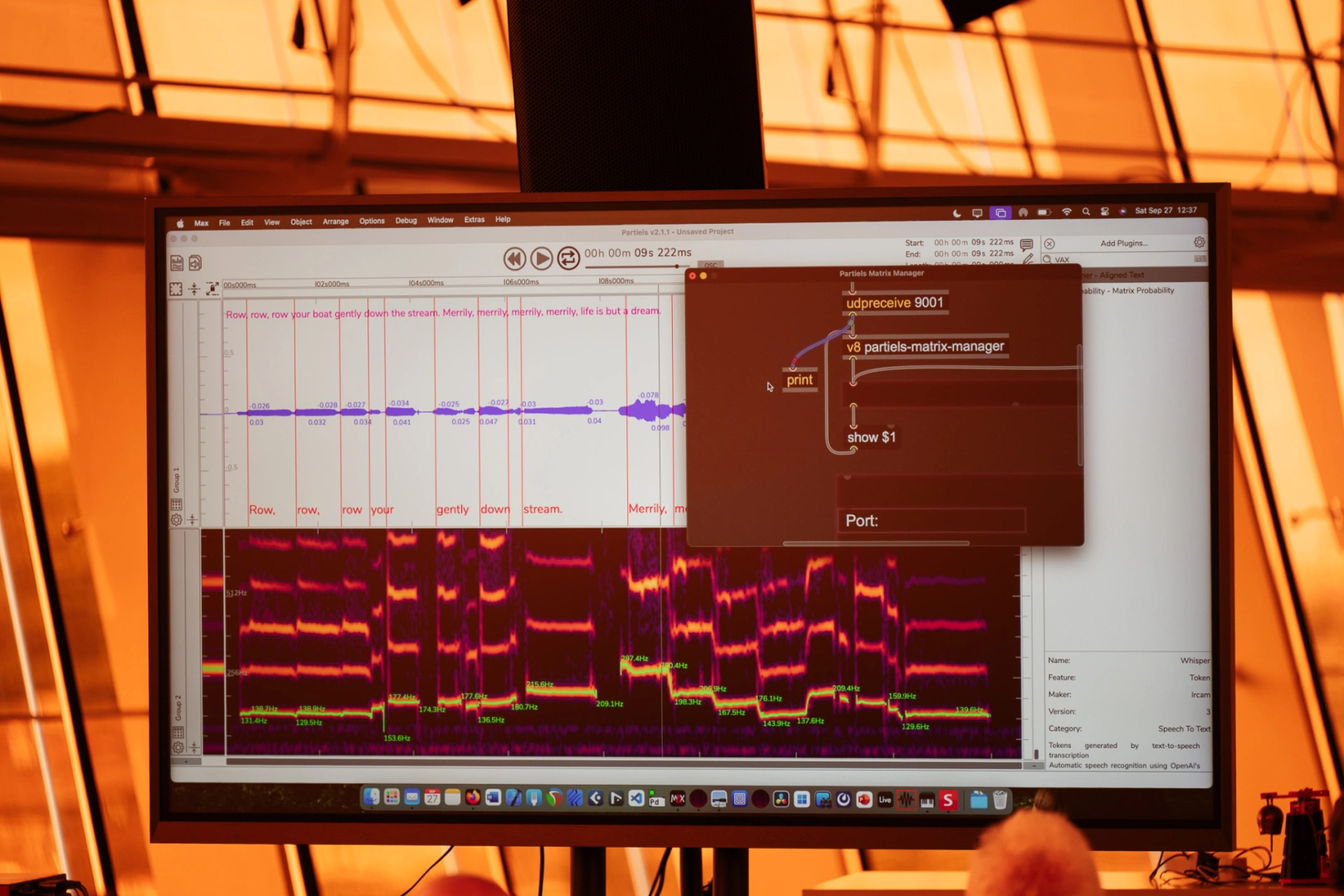Close the Add Plugins panel
Image resolution: width=1344 pixels, height=896 pixels.
(x=1049, y=244)
